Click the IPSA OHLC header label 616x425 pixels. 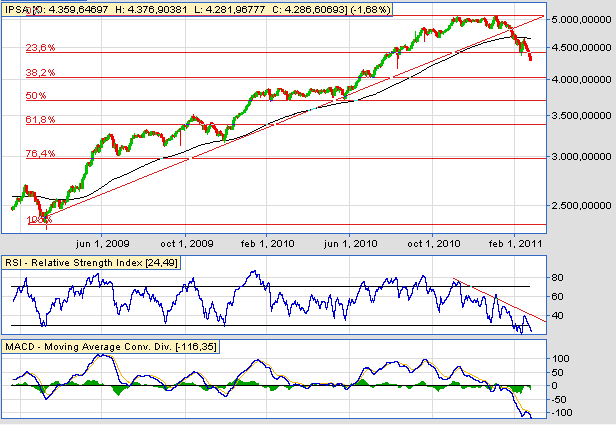point(197,9)
